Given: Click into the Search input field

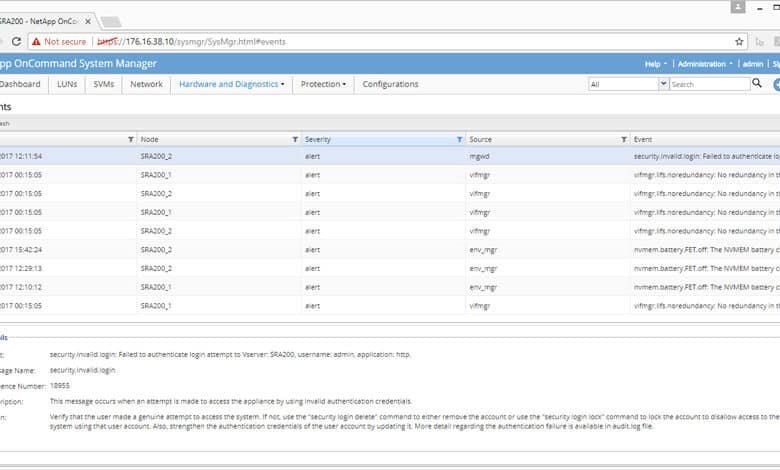Looking at the screenshot, I should [709, 84].
